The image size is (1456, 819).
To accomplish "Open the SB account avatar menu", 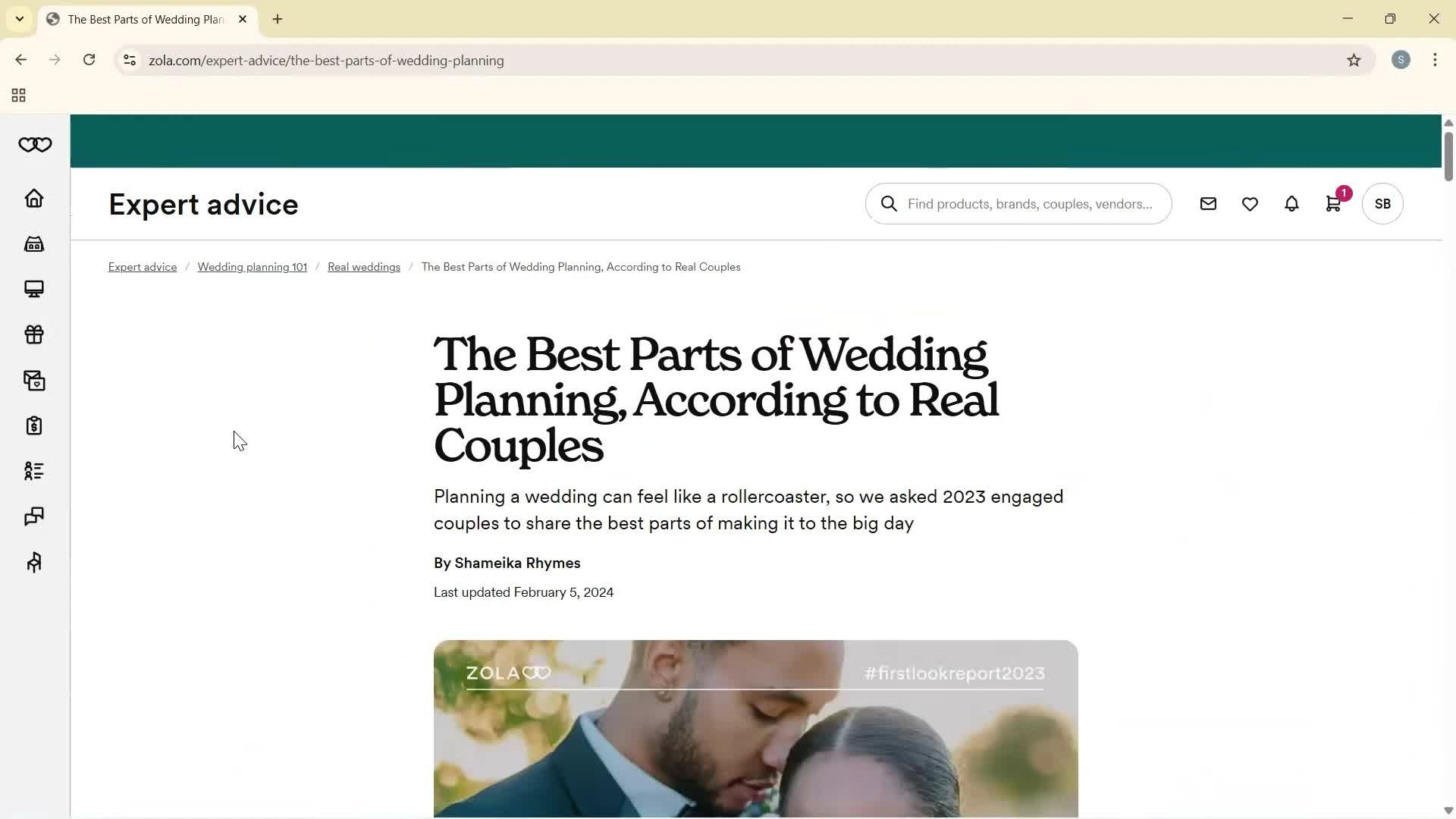I will (1382, 203).
